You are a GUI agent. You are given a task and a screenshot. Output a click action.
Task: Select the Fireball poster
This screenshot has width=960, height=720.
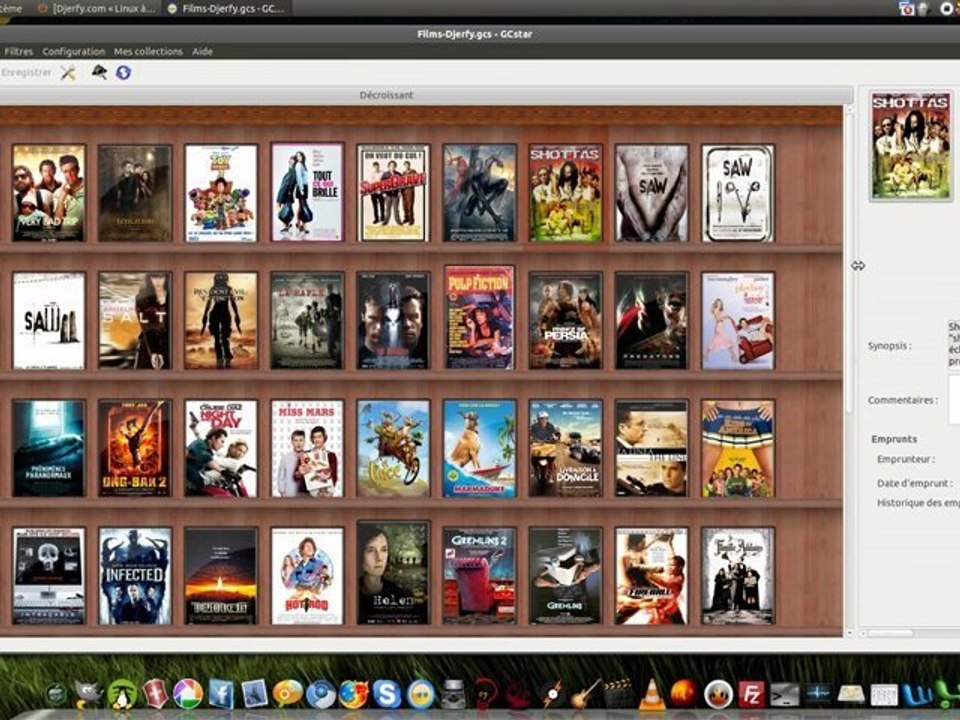(x=651, y=576)
